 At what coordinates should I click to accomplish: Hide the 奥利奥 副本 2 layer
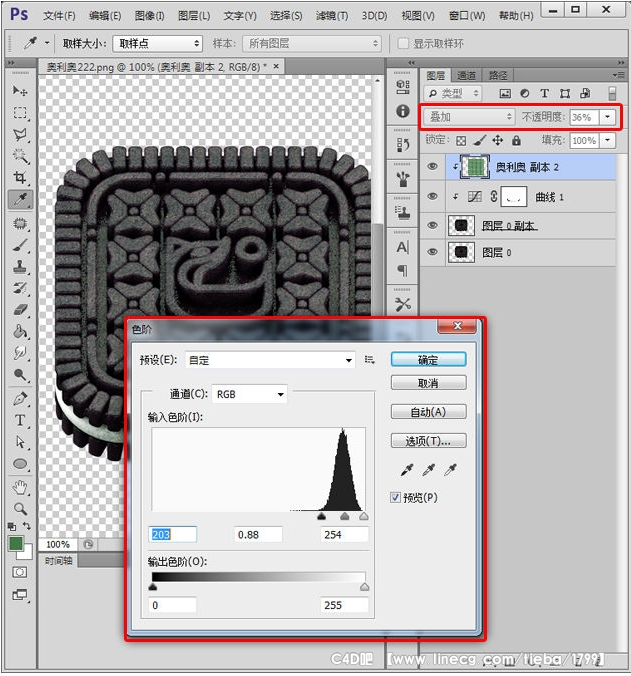click(x=432, y=167)
